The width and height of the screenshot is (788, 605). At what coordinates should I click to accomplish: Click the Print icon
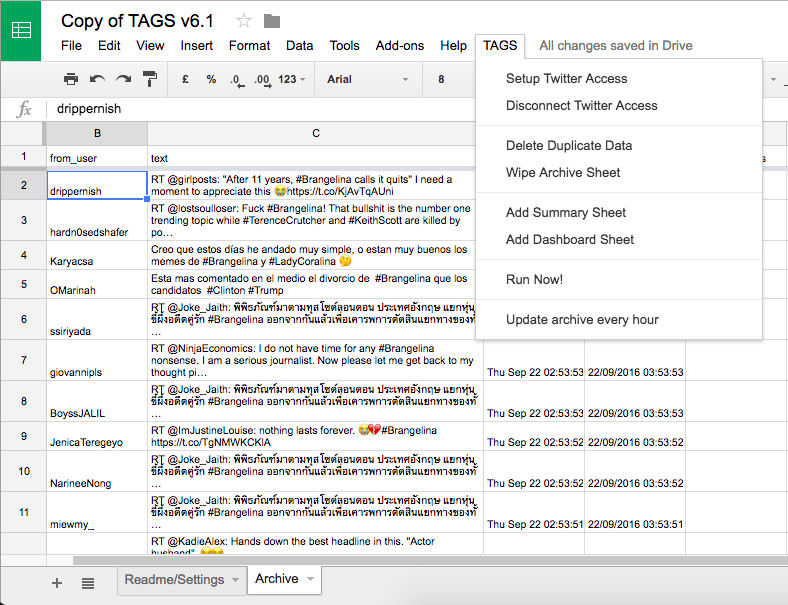(71, 79)
